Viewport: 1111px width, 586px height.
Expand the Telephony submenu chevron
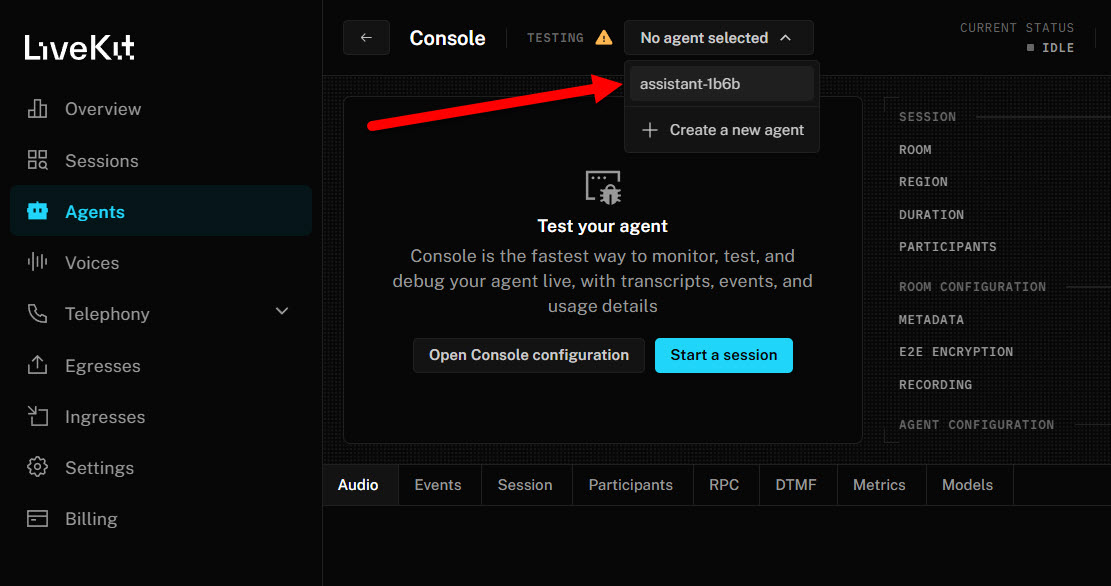(282, 312)
